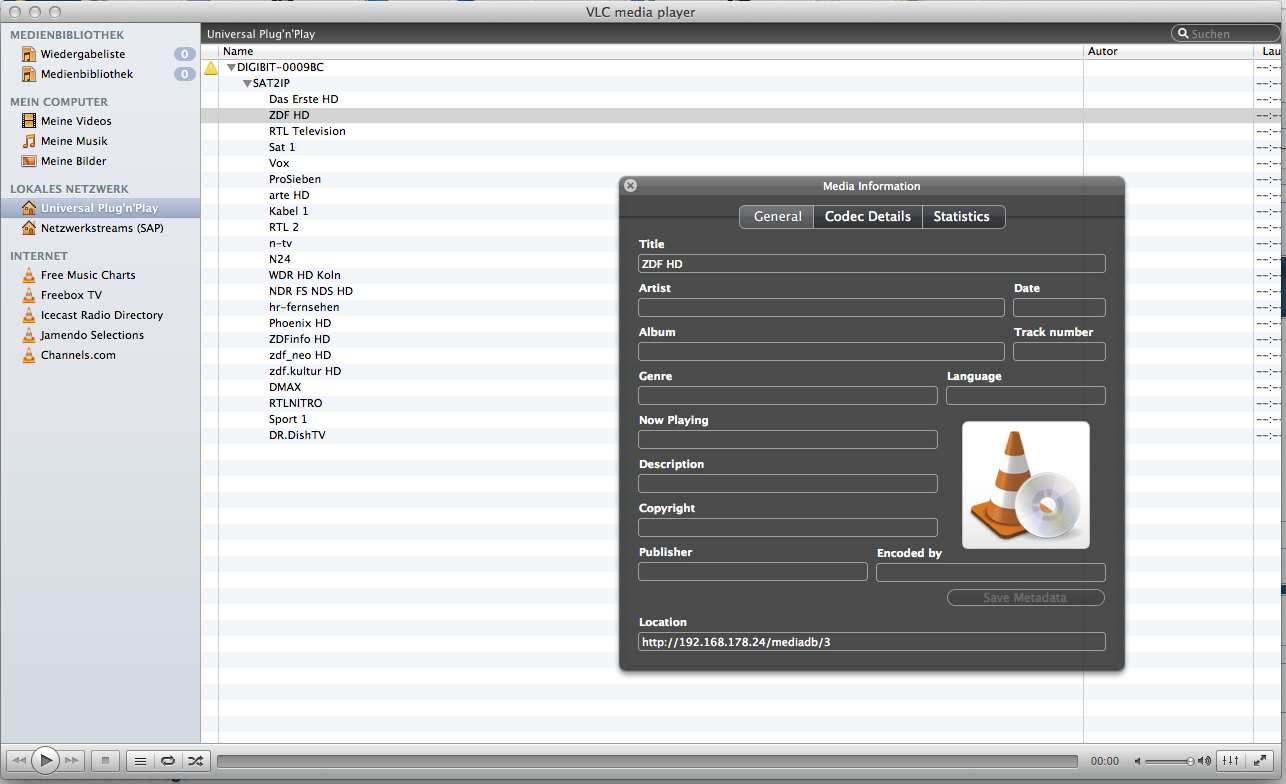The image size is (1286, 784).
Task: Click the fast-forward/next button
Action: [x=72, y=761]
